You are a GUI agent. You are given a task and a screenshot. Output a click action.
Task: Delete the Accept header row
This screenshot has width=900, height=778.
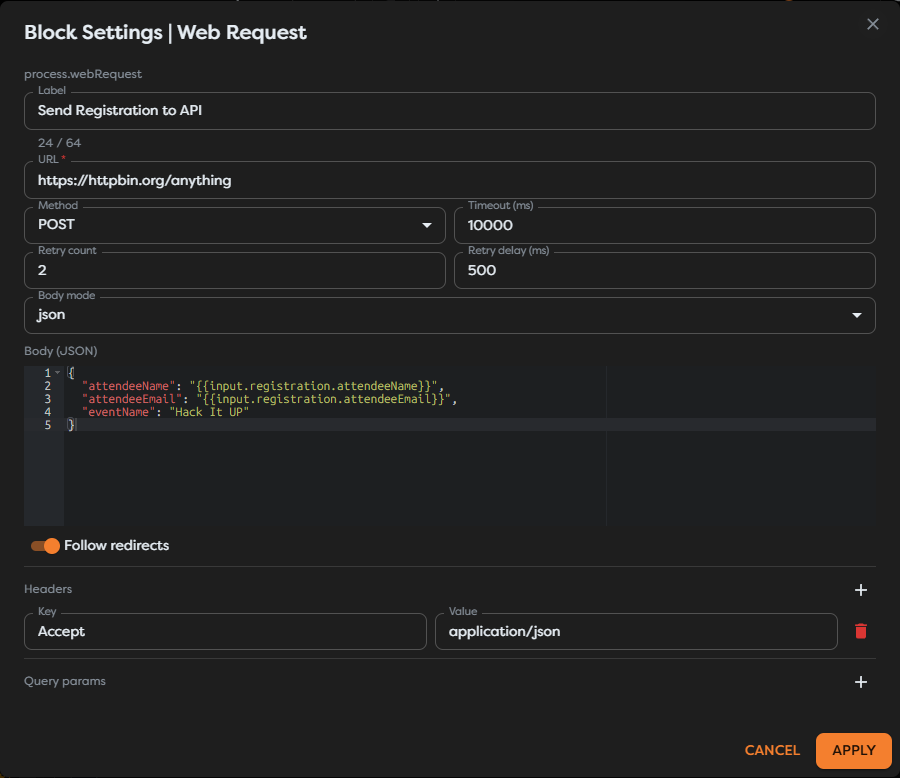pos(860,631)
